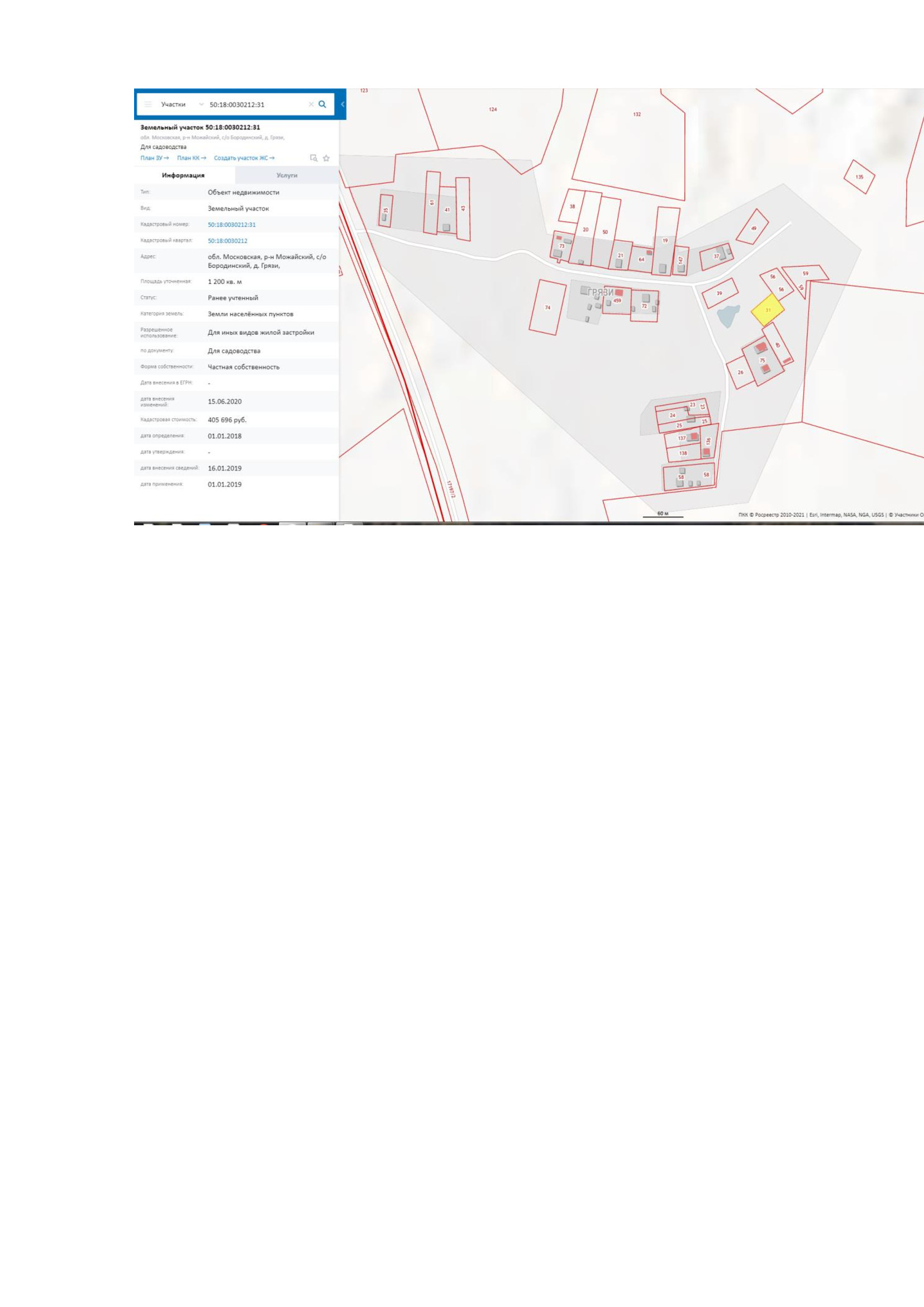Click the Для иных видов жилой застройки value

260,332
